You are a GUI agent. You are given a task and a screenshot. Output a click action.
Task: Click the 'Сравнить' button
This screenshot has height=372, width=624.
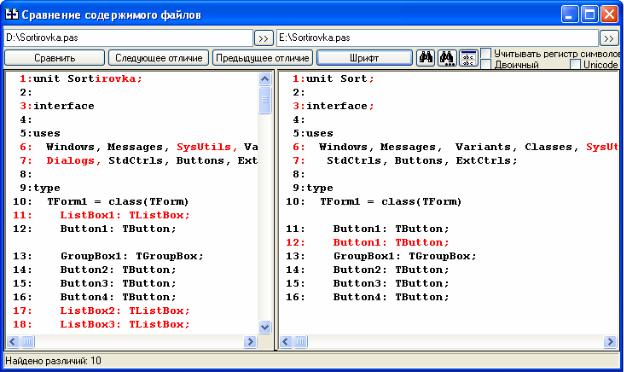(55, 58)
